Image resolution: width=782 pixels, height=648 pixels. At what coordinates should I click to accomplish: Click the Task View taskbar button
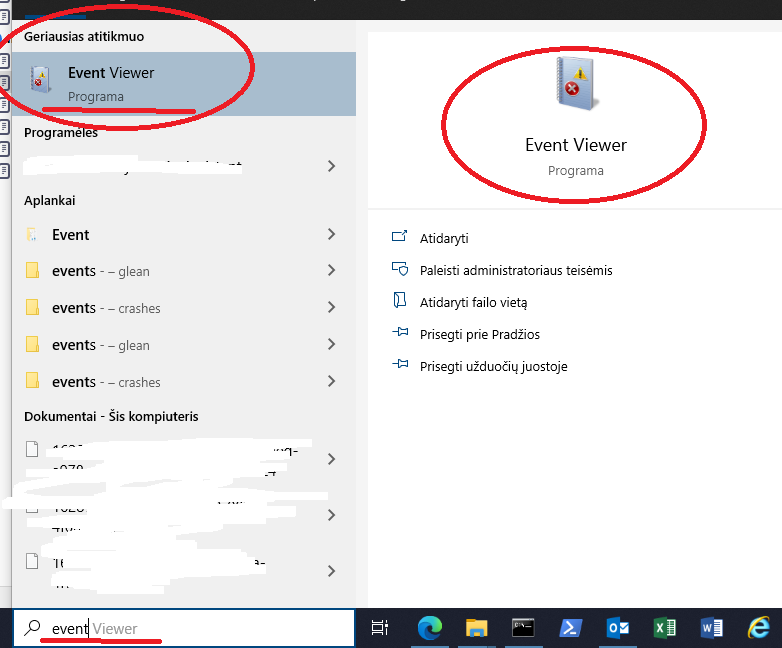(x=380, y=628)
